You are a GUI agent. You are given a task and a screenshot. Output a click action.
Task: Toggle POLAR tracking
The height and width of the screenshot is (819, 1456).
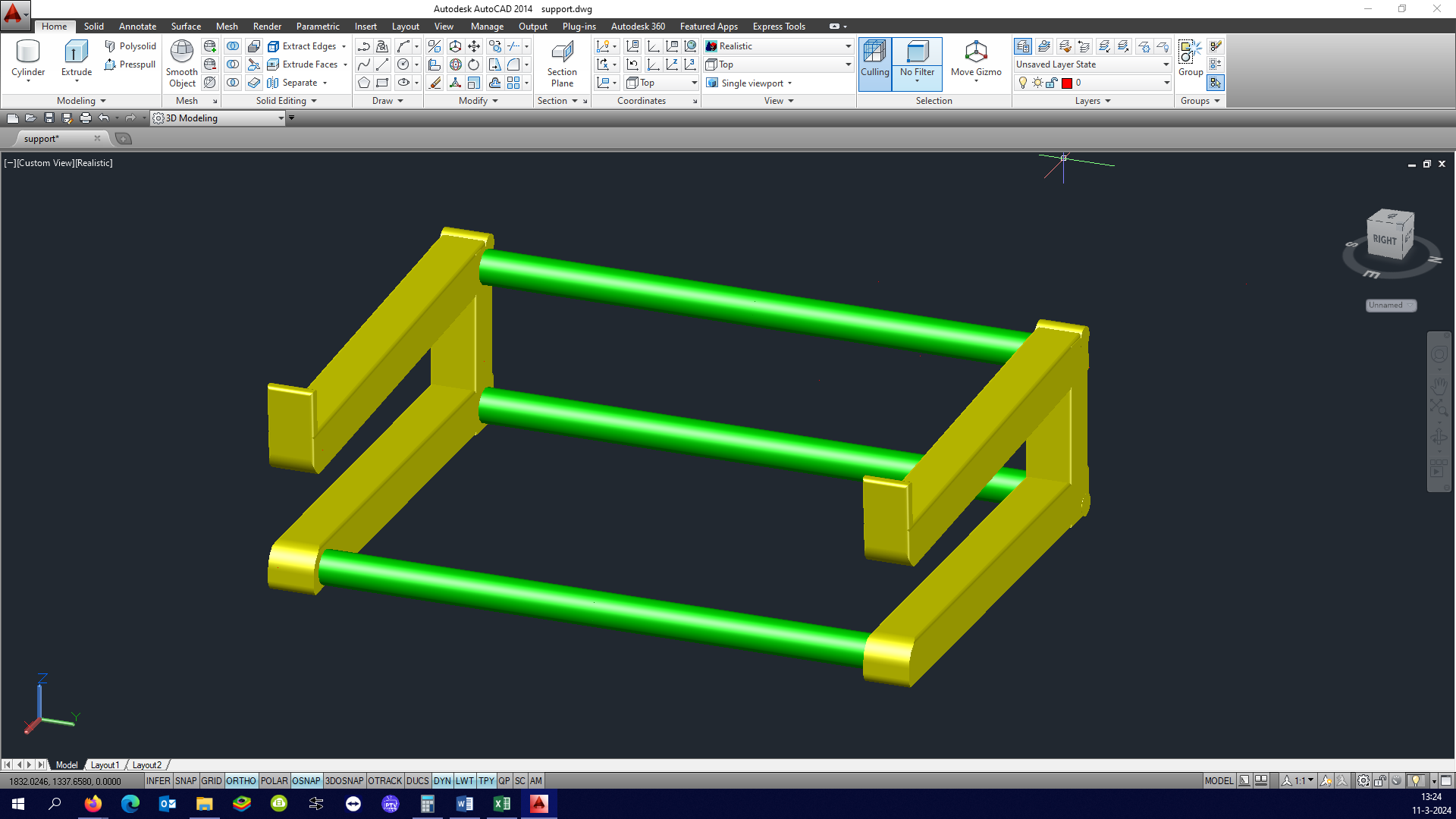tap(274, 780)
